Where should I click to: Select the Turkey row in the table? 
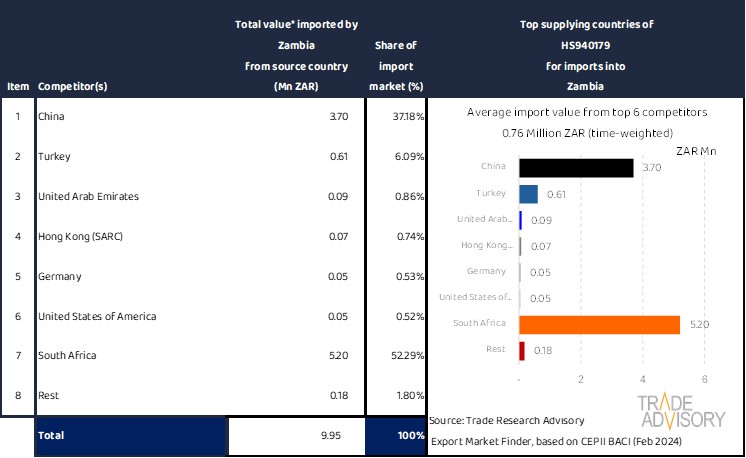(x=53, y=157)
